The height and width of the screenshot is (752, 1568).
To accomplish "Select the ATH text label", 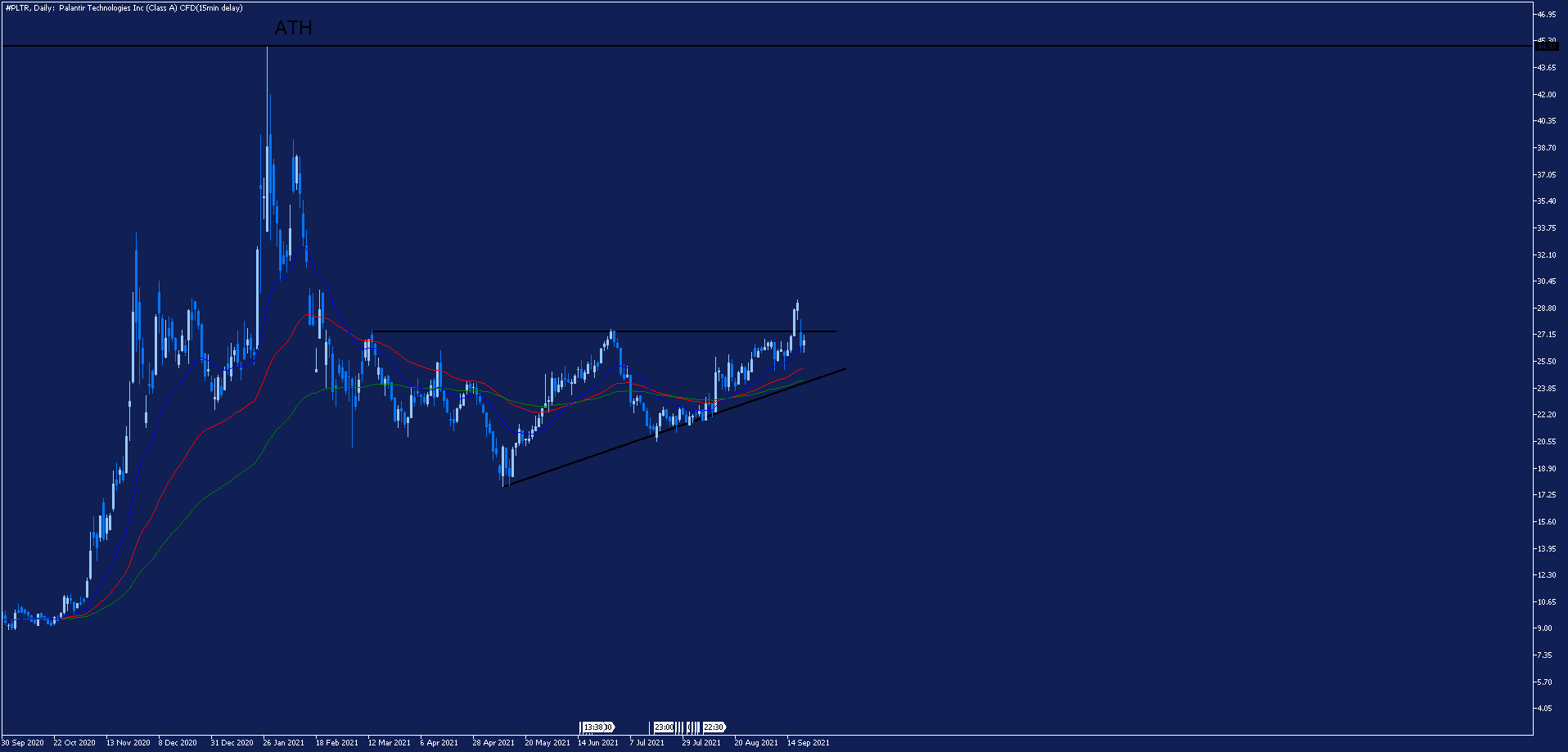I will tap(293, 28).
